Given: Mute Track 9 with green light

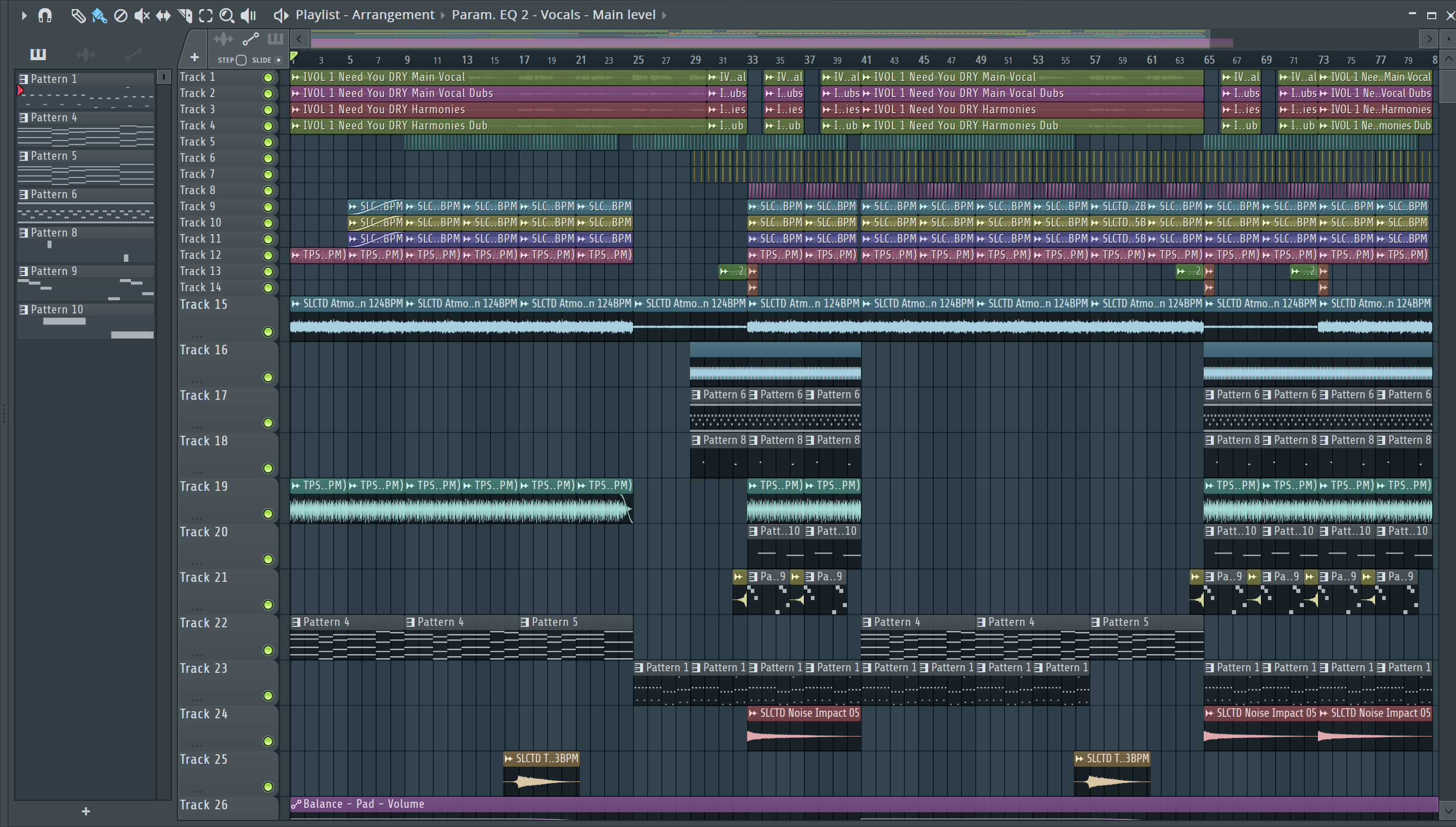Looking at the screenshot, I should [x=268, y=207].
